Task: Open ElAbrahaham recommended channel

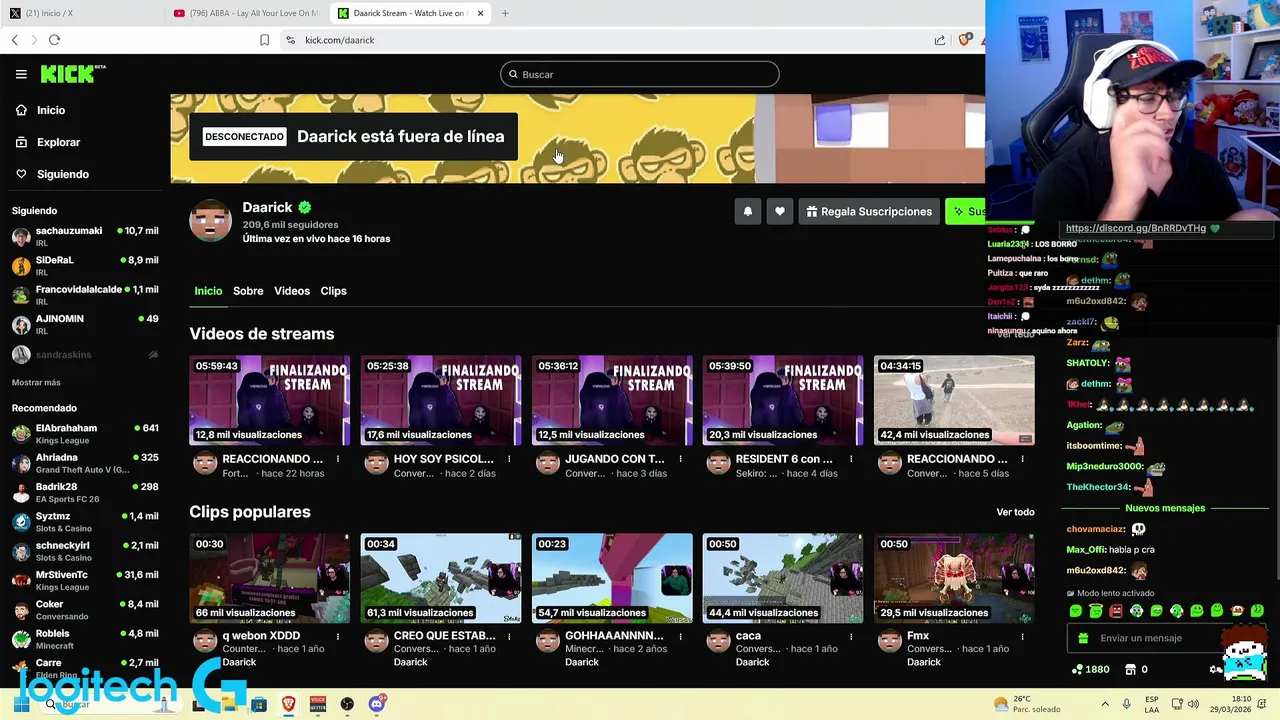Action: [x=85, y=433]
